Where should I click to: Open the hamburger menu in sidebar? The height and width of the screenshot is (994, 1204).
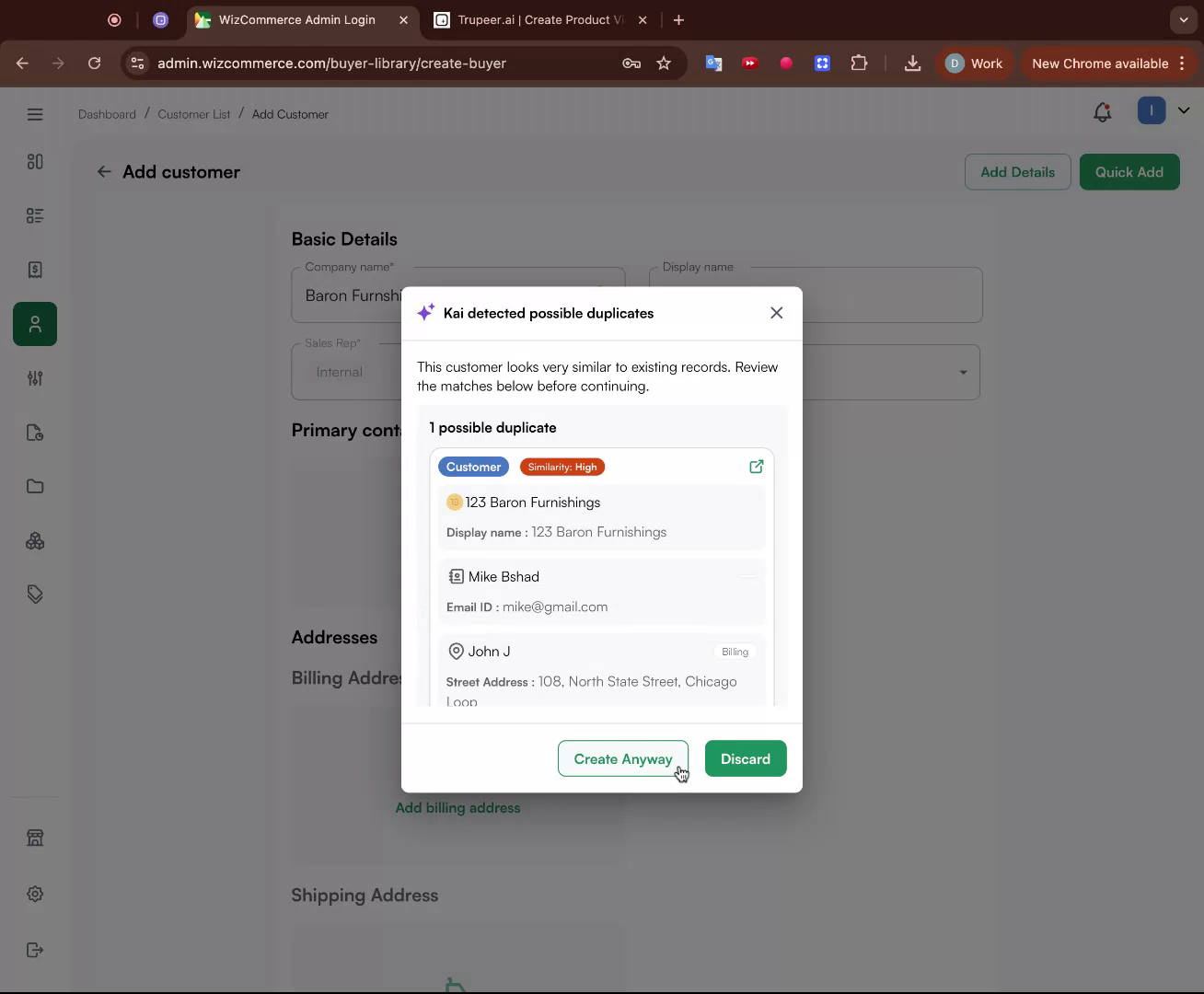click(x=35, y=114)
